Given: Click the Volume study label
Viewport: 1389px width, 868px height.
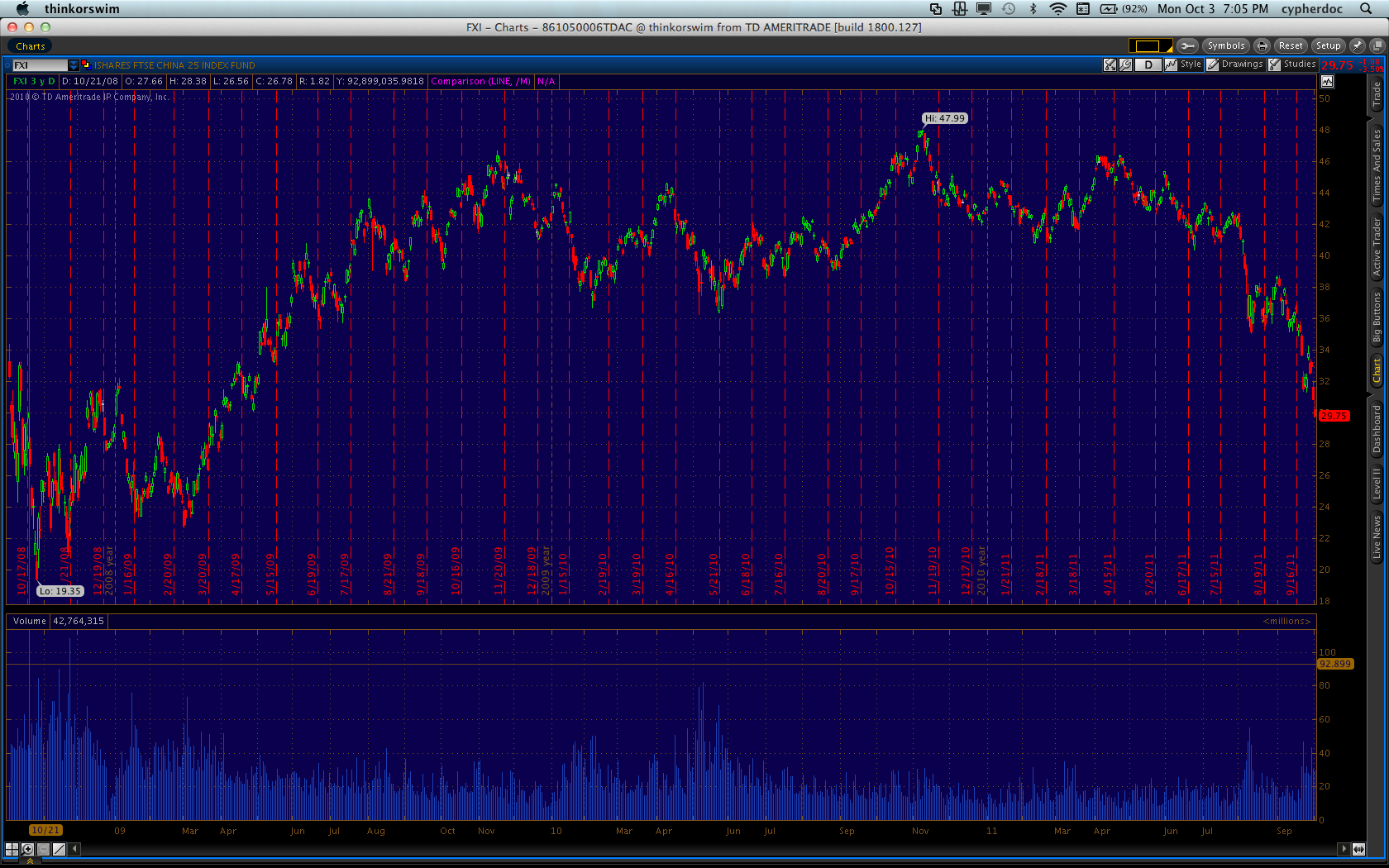Looking at the screenshot, I should tap(30, 621).
